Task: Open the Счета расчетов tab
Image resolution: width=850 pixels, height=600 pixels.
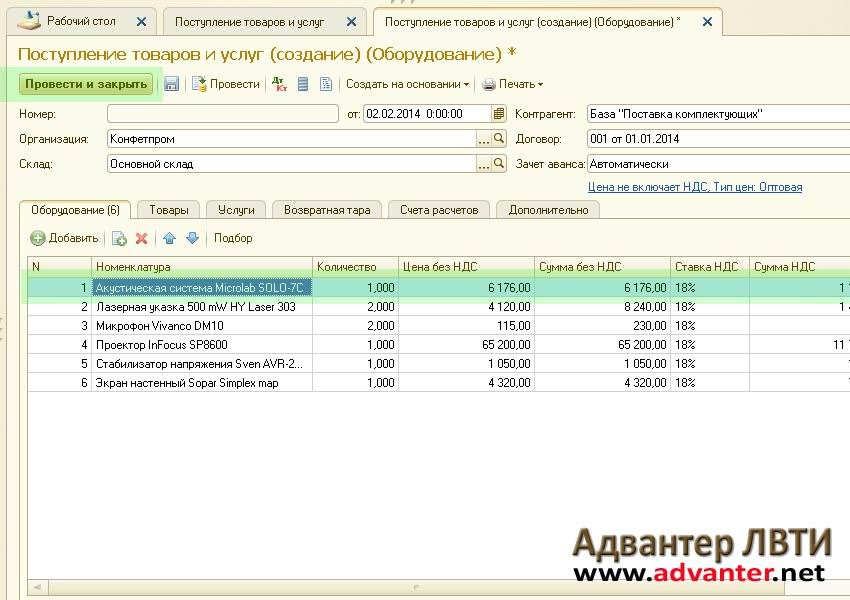Action: click(439, 210)
